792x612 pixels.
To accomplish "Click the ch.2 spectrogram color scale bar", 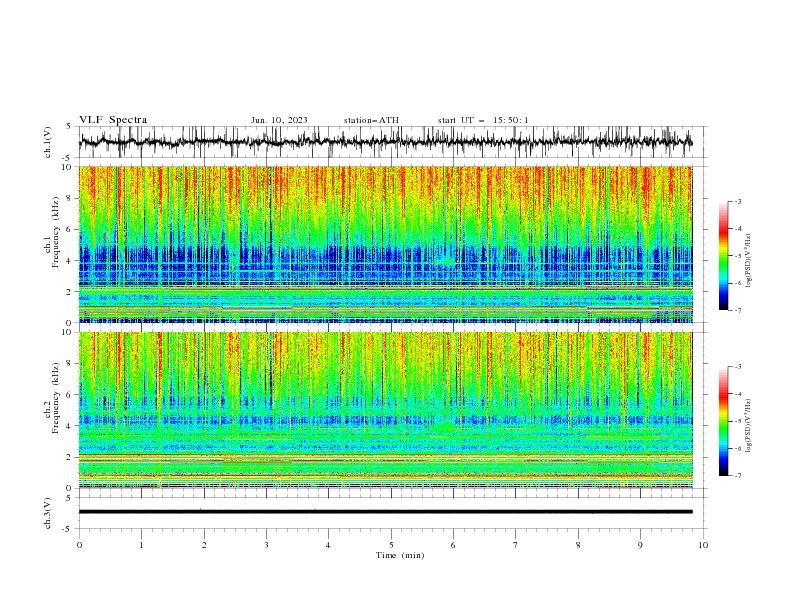I will coord(724,421).
